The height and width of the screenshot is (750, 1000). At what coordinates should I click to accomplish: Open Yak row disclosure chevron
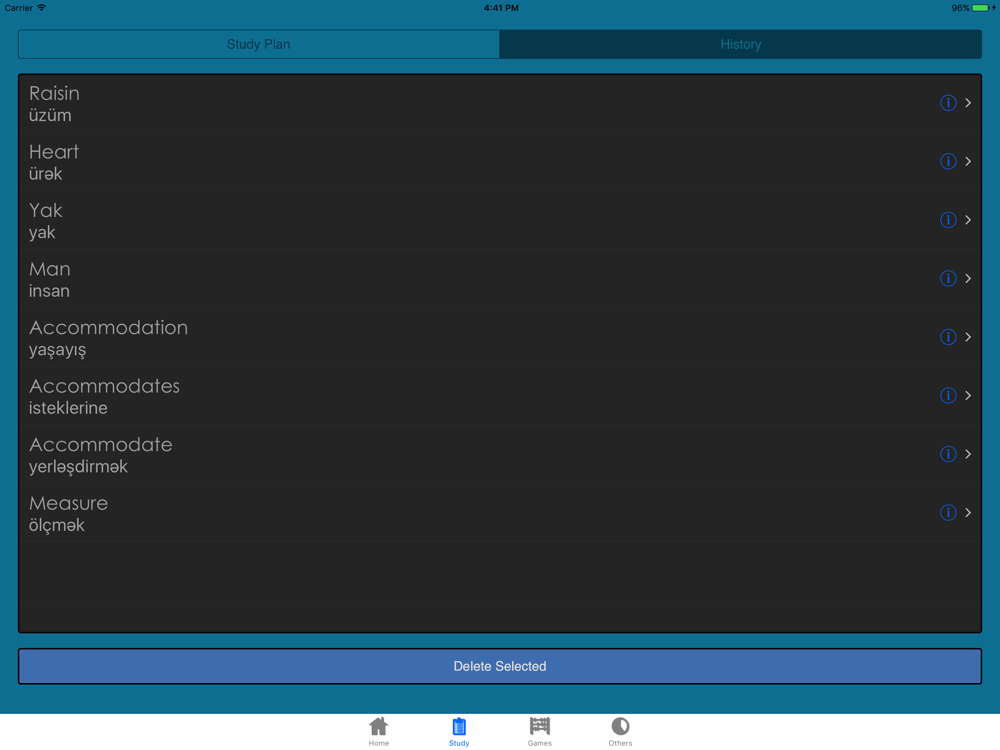tap(968, 220)
